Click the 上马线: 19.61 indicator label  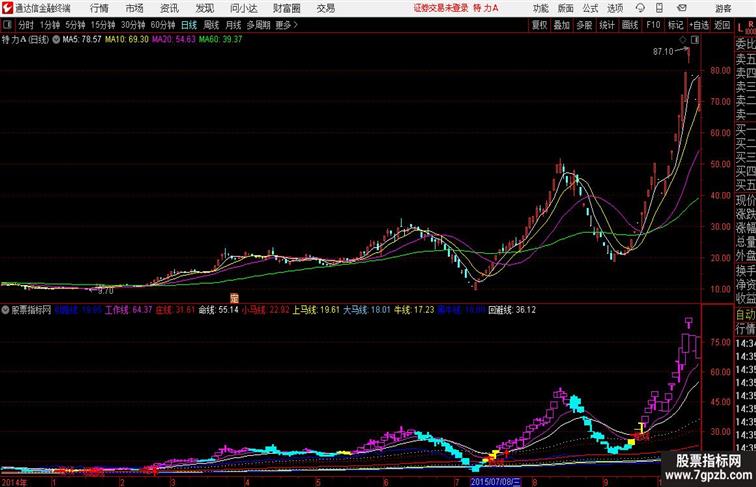(316, 310)
